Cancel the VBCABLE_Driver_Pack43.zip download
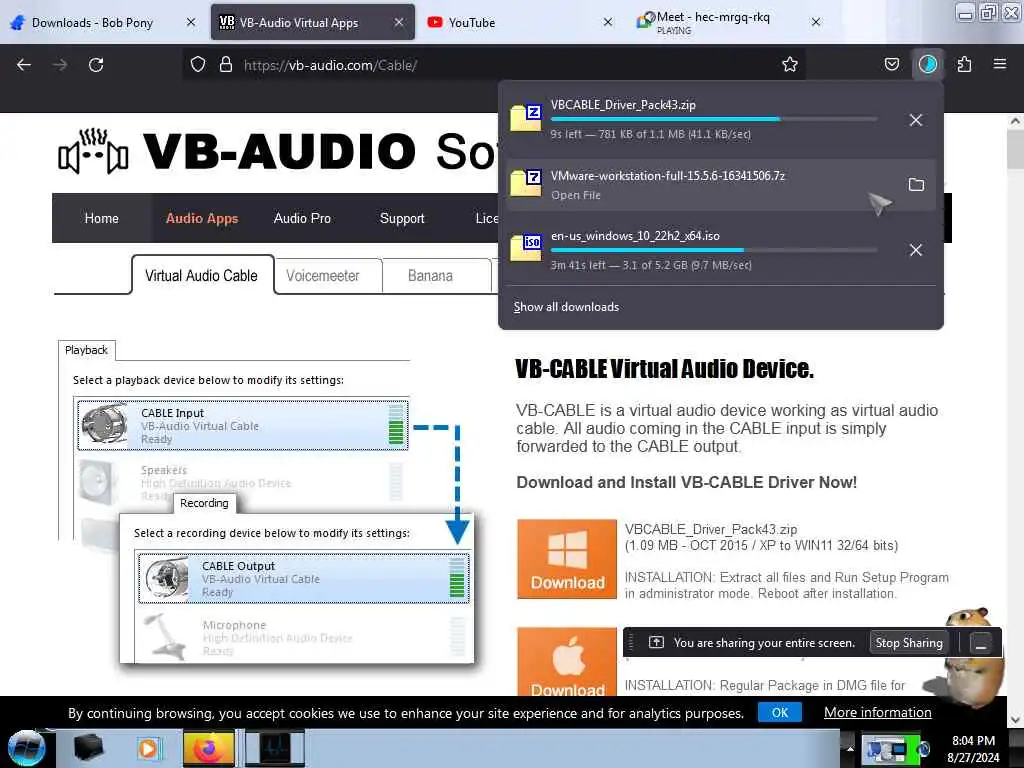1024x768 pixels. 916,120
